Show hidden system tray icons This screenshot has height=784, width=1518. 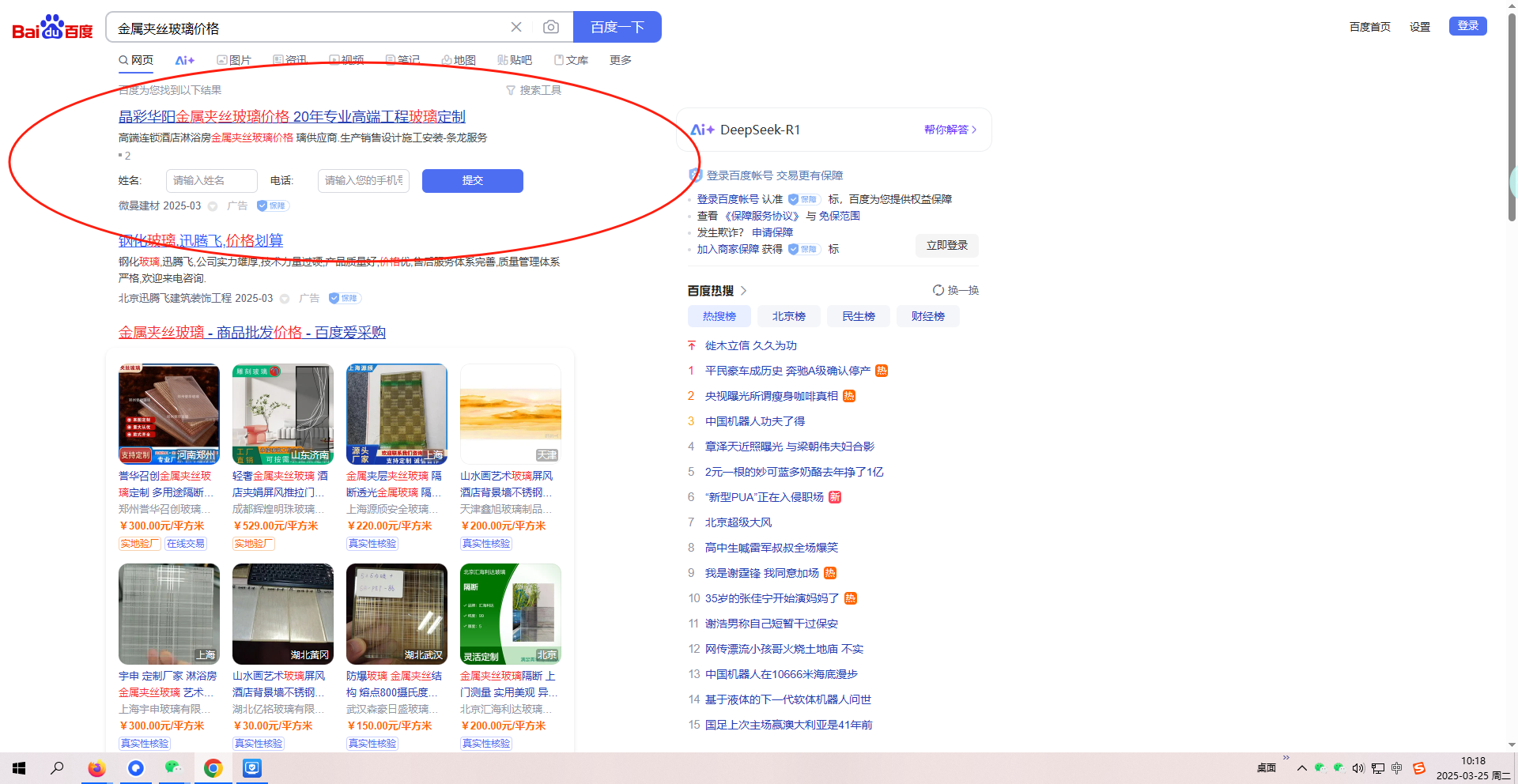pos(1302,768)
